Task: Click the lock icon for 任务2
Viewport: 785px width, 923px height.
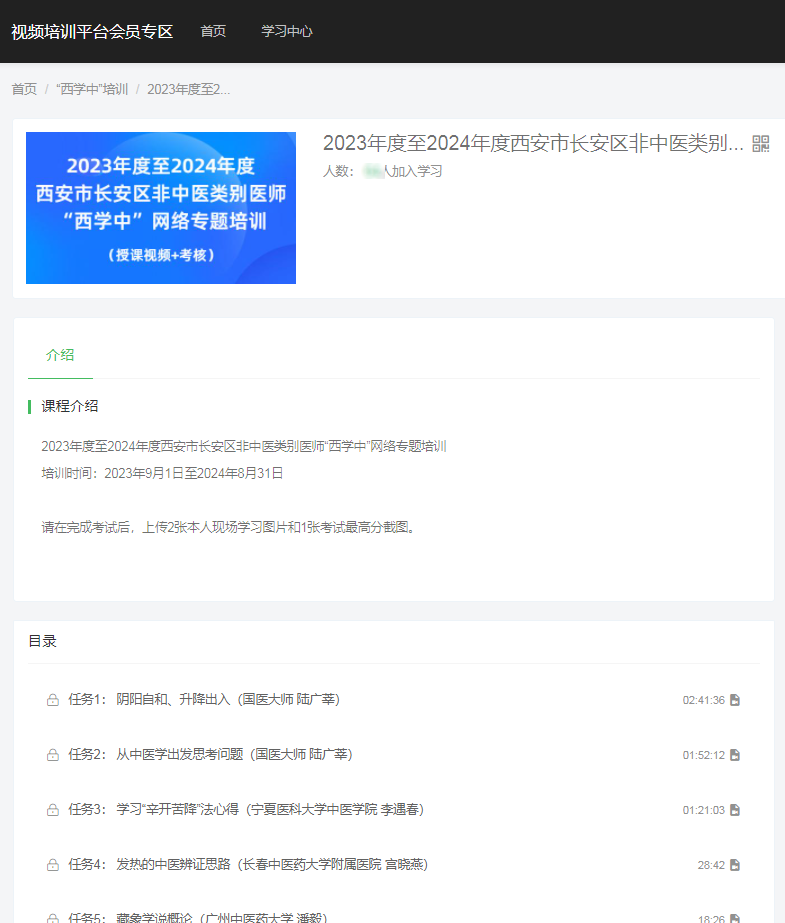Action: coord(53,755)
